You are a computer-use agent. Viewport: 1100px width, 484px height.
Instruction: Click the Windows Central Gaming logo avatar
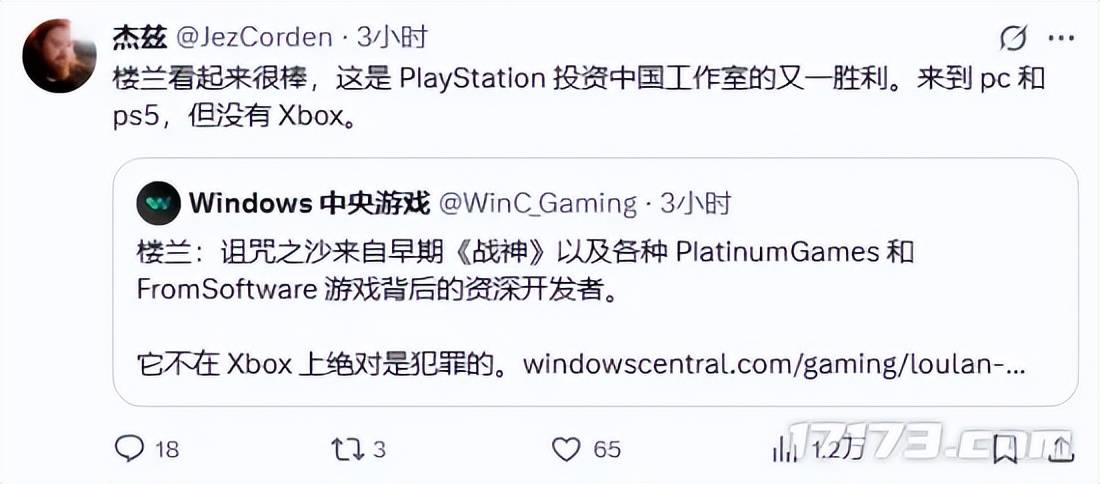159,203
